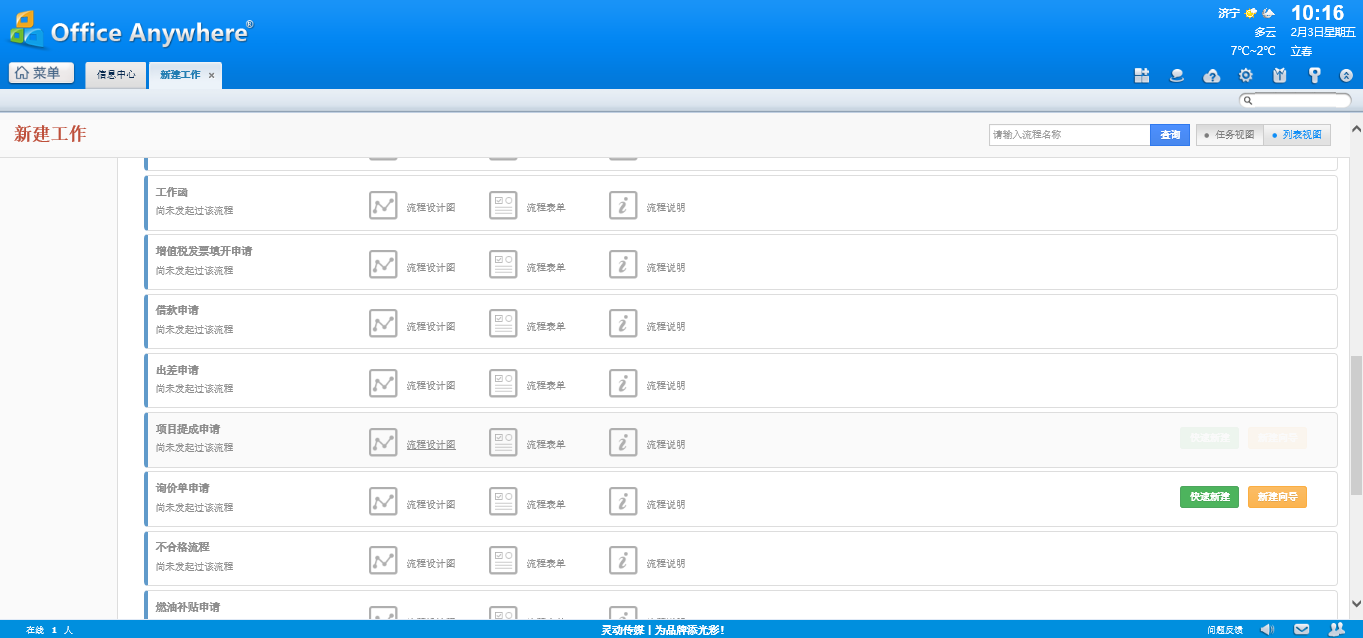The image size is (1363, 638).
Task: Click the cloud help icon
Action: (1211, 75)
